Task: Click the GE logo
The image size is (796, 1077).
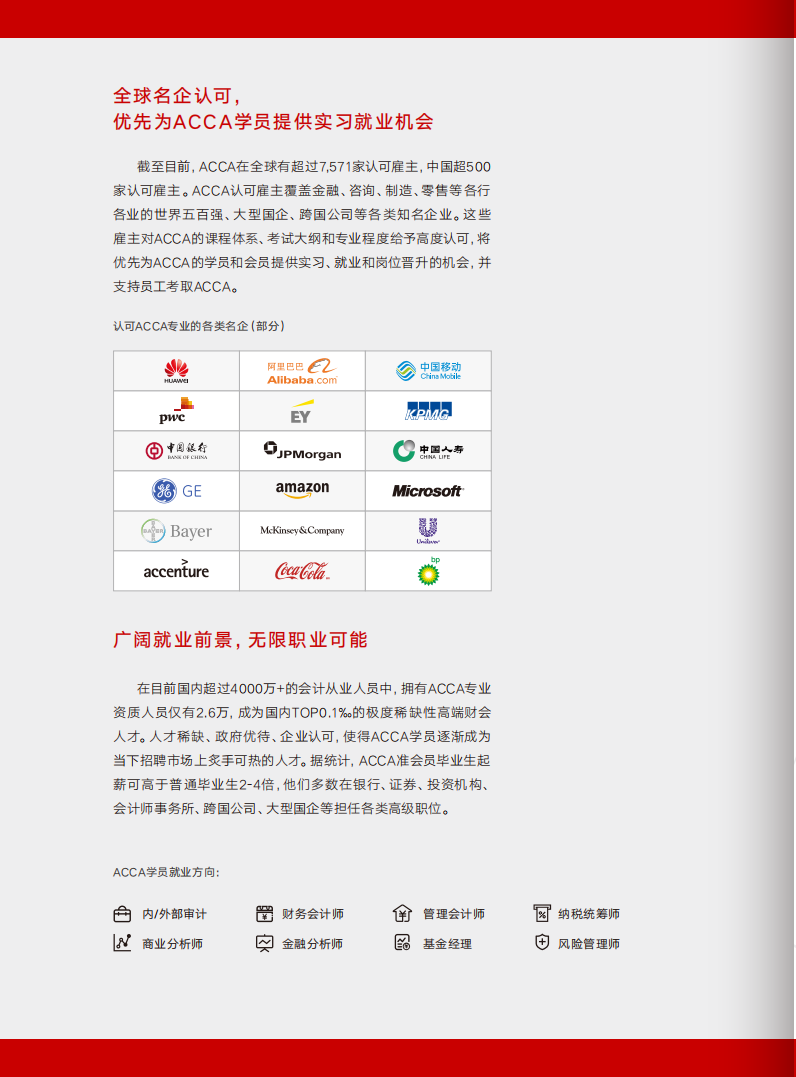Action: (177, 490)
